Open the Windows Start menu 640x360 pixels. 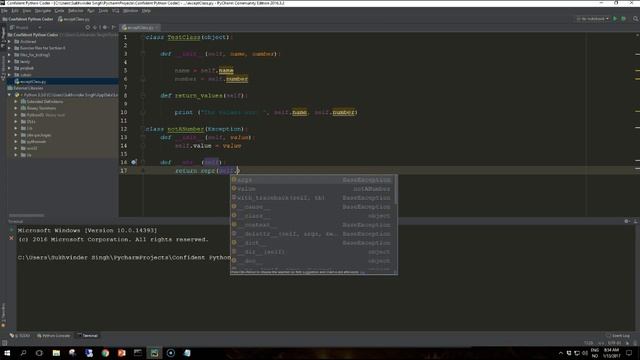(x=7, y=353)
